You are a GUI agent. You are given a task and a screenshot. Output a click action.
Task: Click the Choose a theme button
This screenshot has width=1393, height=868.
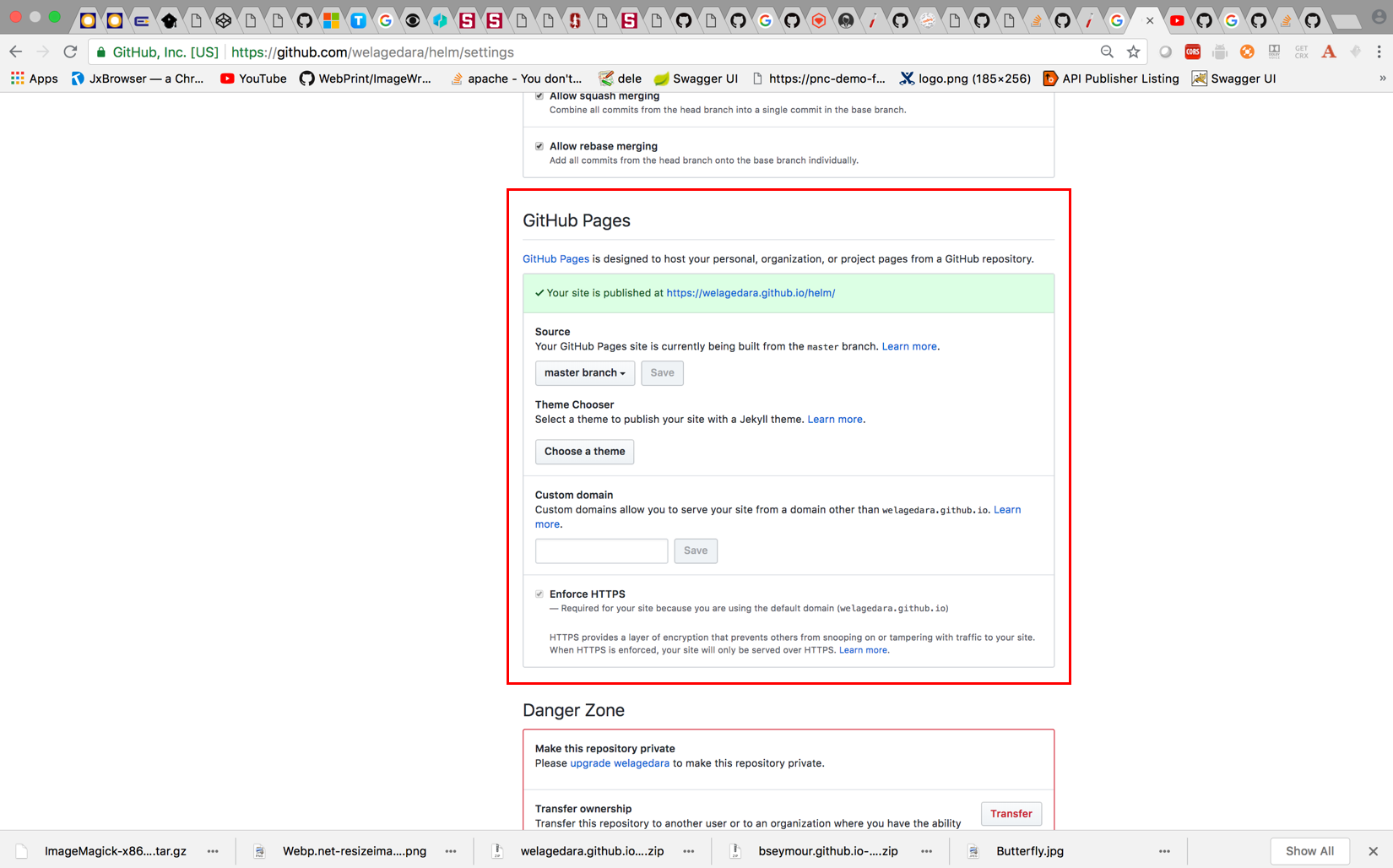pos(584,452)
